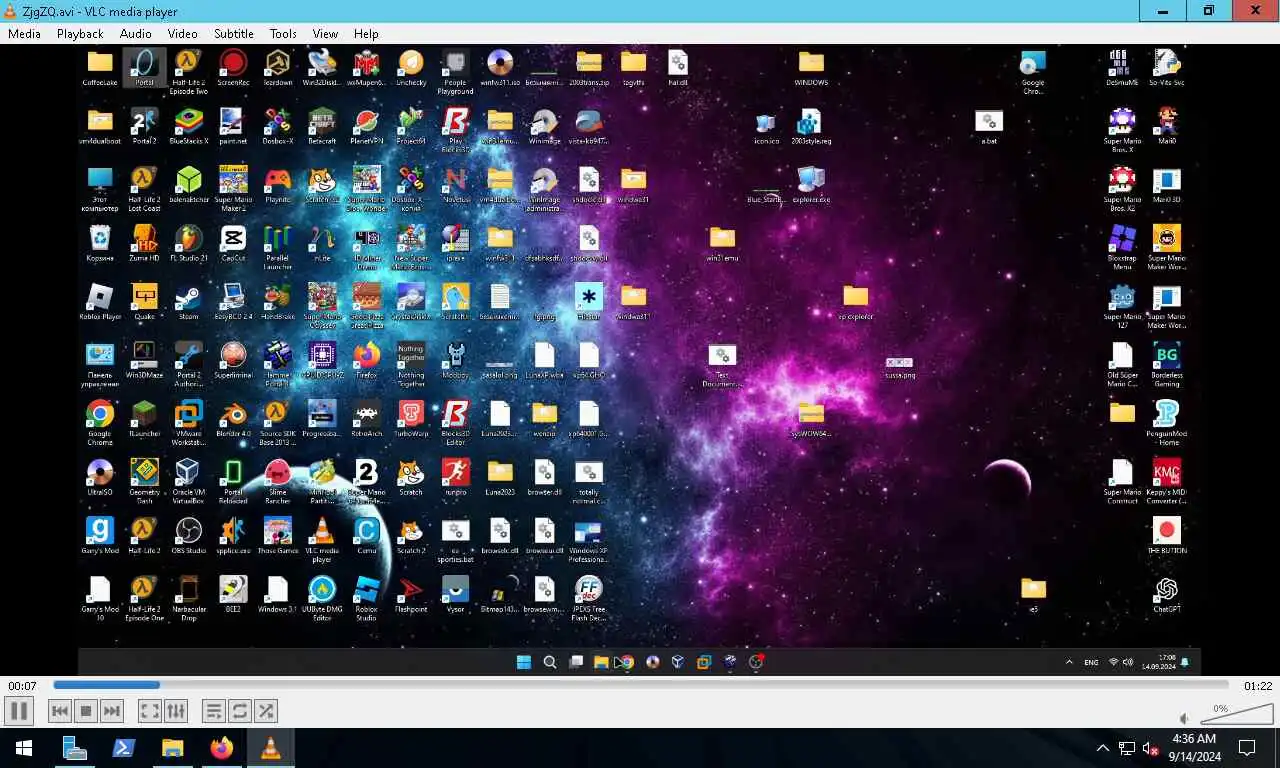Click the VLC cone taskbar button
Screen dimensions: 1280x768
point(271,748)
